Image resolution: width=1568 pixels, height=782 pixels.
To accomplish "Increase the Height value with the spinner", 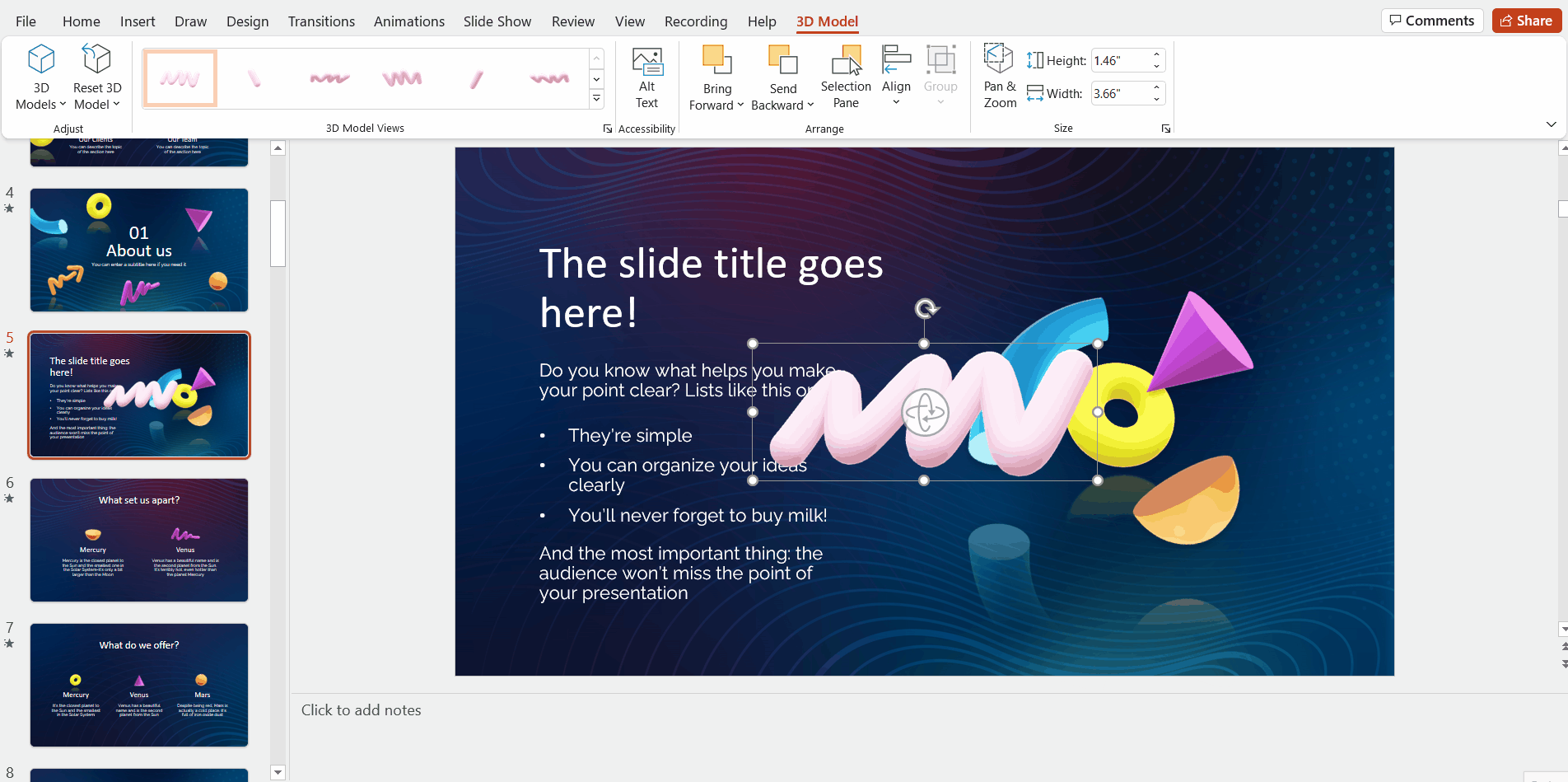I will (1156, 55).
